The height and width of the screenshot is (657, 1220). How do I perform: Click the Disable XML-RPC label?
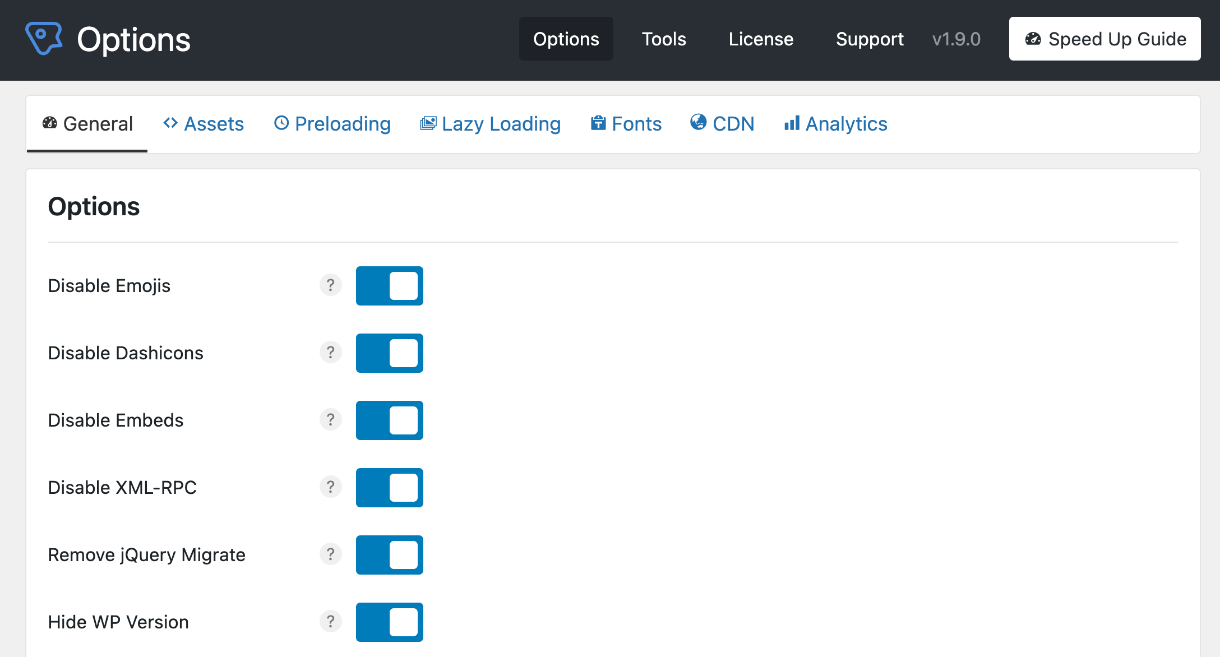click(x=122, y=488)
